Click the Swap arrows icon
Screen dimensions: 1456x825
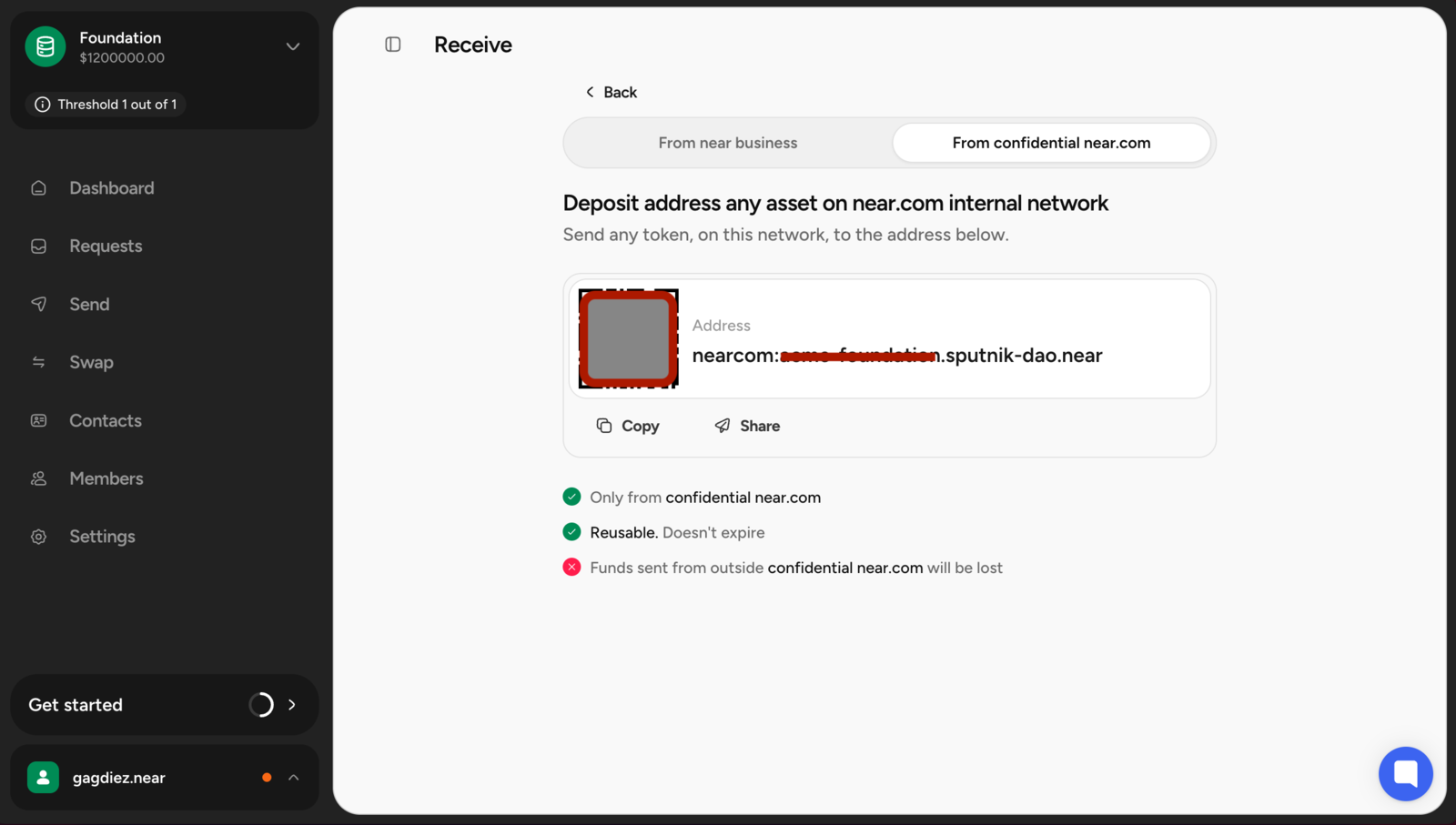click(x=38, y=362)
